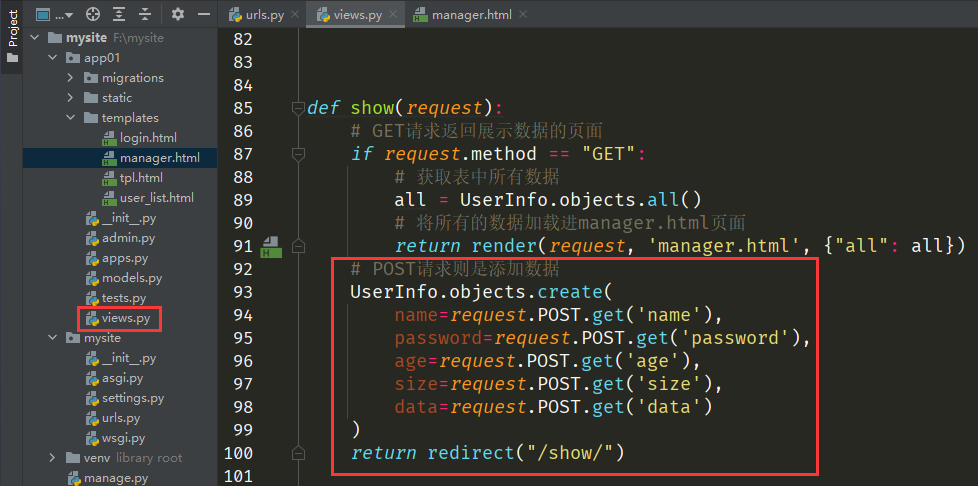978x486 pixels.
Task: Close the urls.py editor tab
Action: pyautogui.click(x=295, y=15)
